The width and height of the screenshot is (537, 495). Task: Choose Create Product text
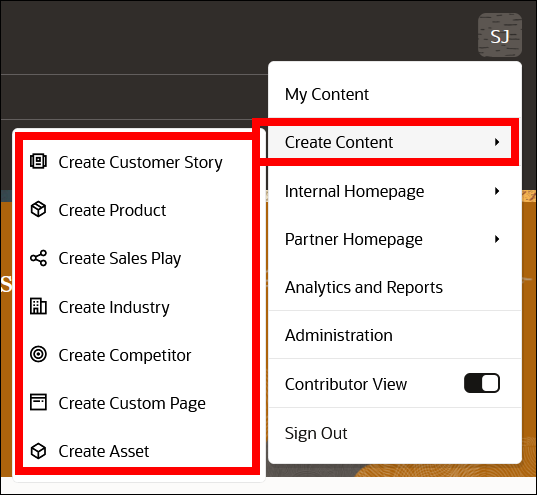coord(112,210)
